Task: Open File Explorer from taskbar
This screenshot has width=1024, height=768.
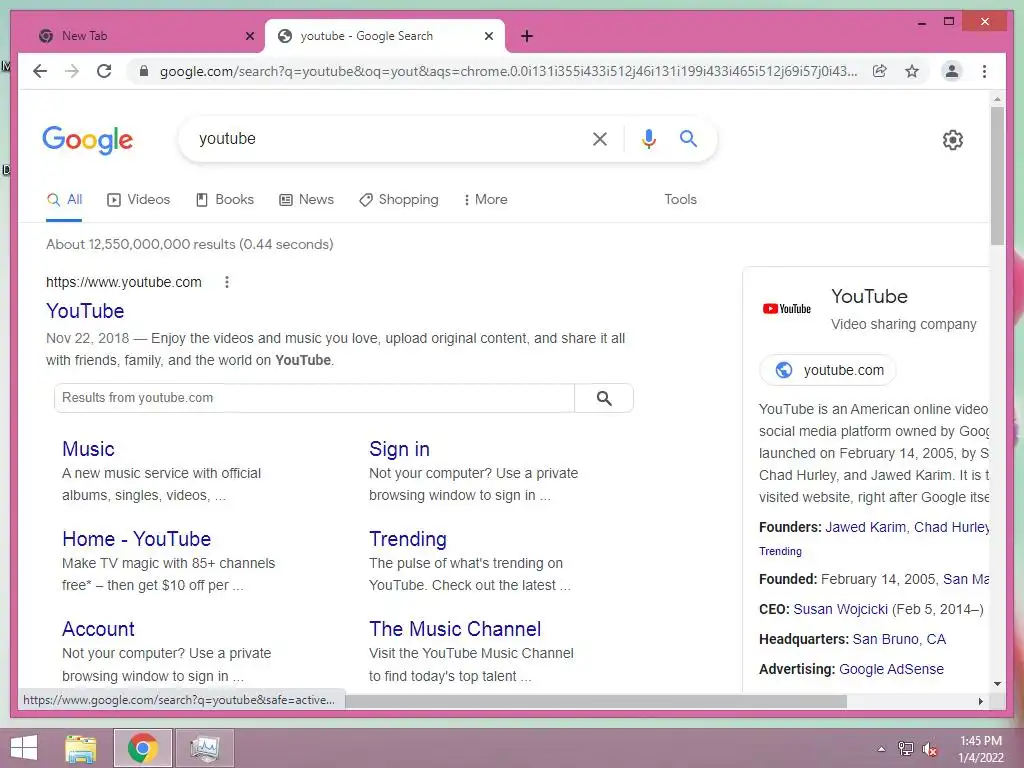Action: coord(80,748)
